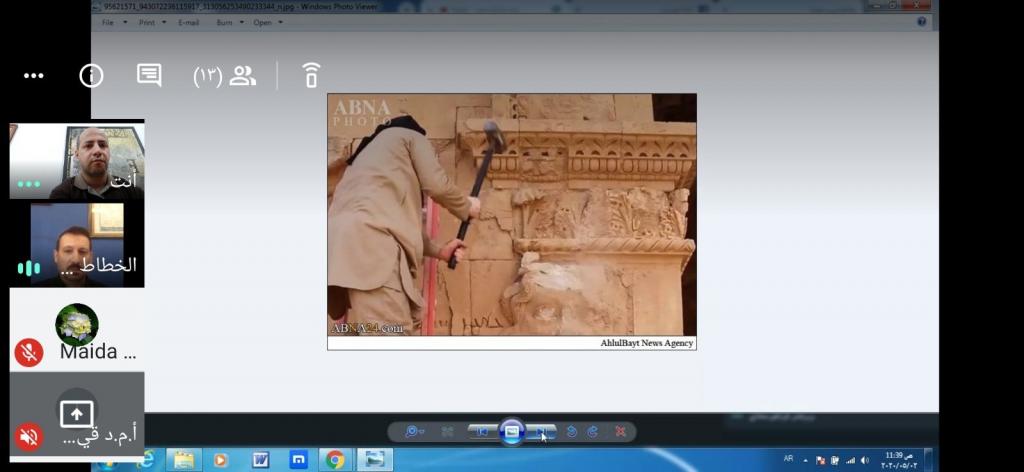Image resolution: width=1024 pixels, height=472 pixels.
Task: Expand the Print dropdown menu
Action: click(x=150, y=22)
